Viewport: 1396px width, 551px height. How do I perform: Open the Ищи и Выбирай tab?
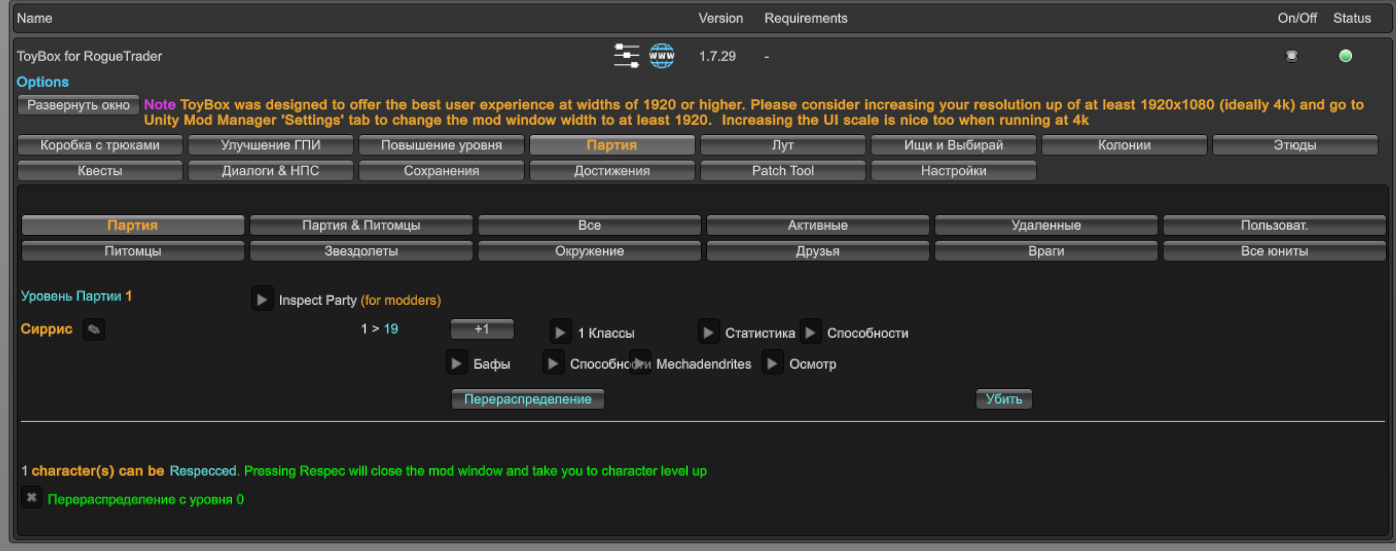[x=953, y=145]
